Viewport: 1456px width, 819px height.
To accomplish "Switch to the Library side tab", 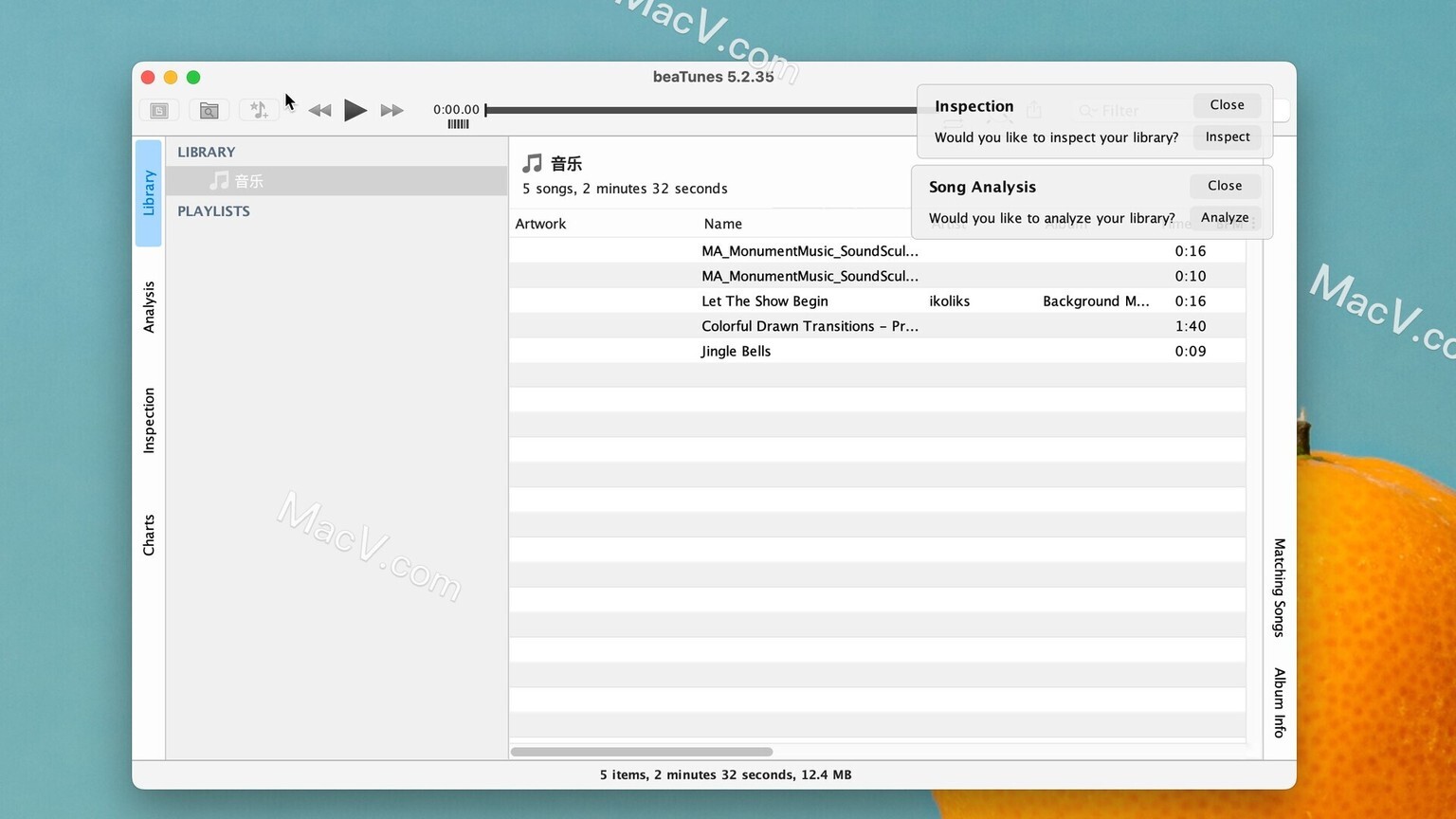I will coord(149,193).
